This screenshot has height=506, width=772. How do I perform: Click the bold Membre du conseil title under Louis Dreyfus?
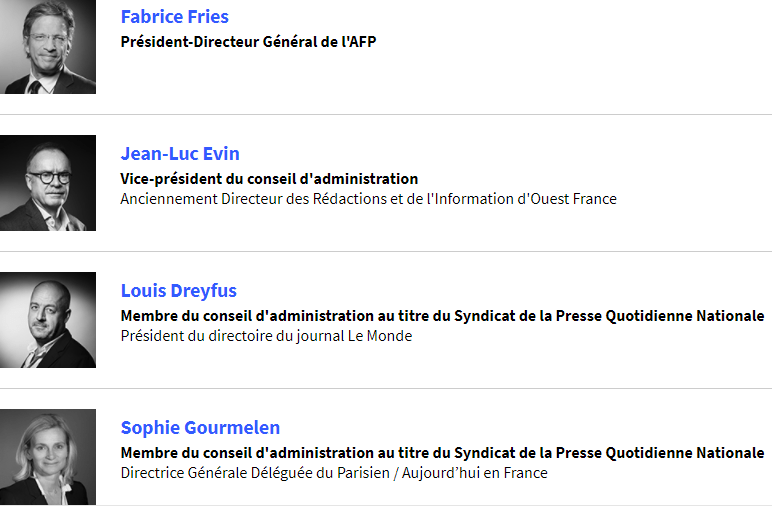(x=442, y=316)
